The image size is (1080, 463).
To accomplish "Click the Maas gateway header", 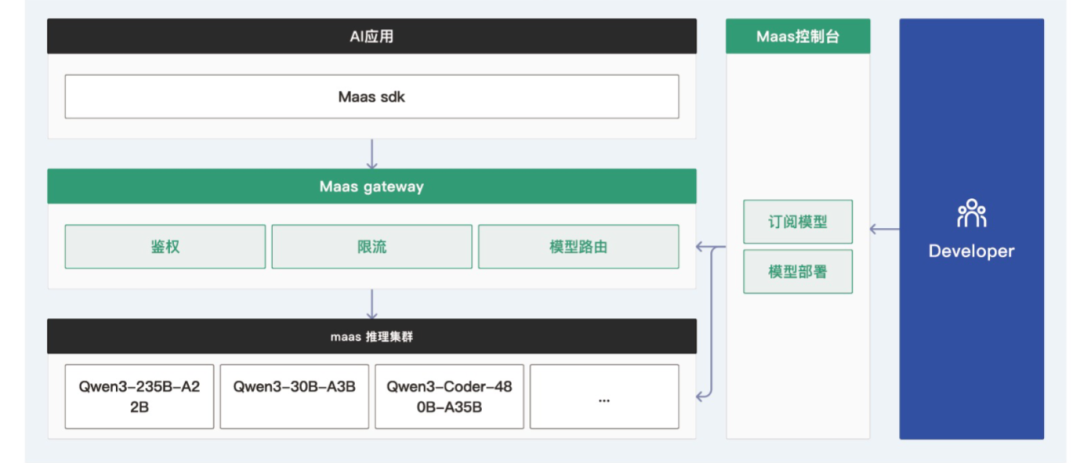I will pos(372,186).
